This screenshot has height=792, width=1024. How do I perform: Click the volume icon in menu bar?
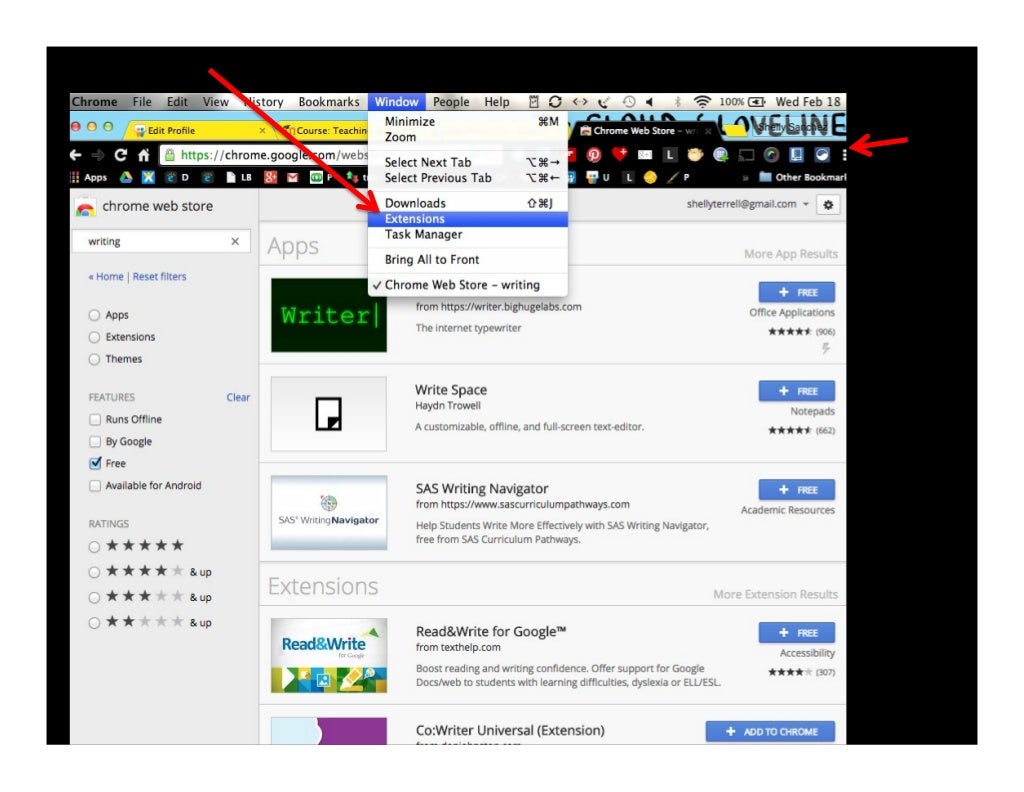tap(649, 101)
